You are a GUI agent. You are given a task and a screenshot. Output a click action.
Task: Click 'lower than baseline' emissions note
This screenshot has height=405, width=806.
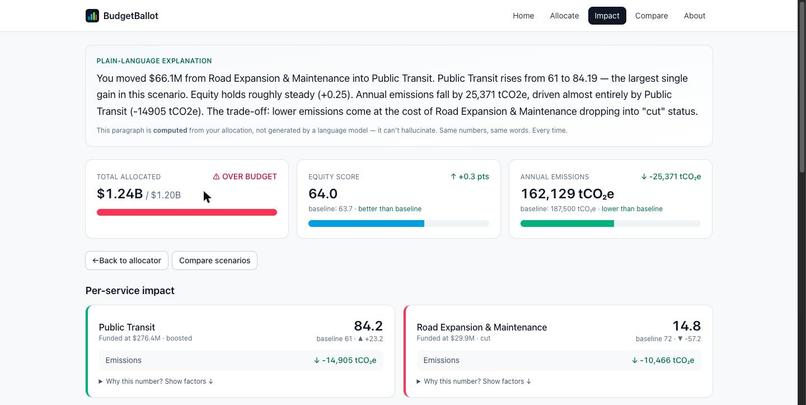(x=632, y=209)
